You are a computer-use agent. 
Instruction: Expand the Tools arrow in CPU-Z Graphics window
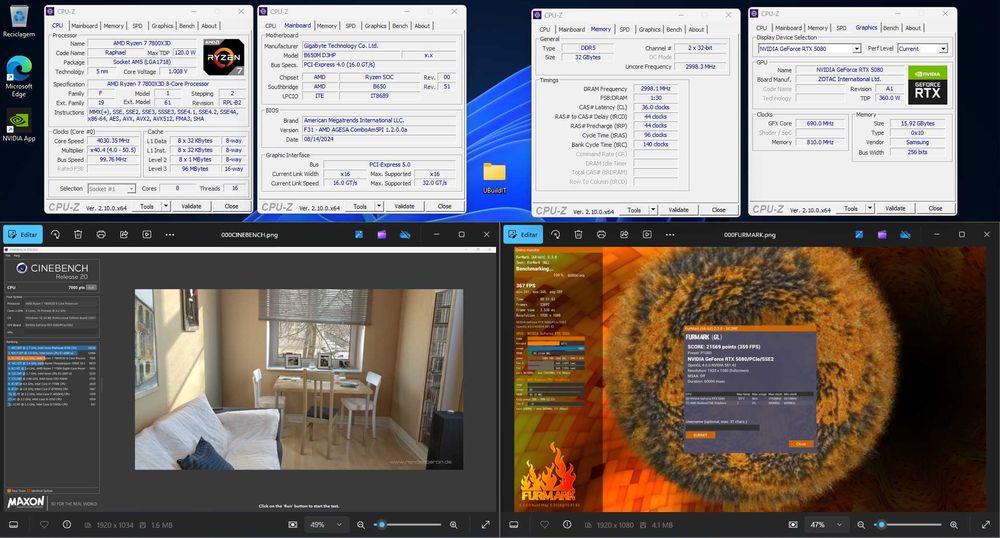tap(870, 208)
